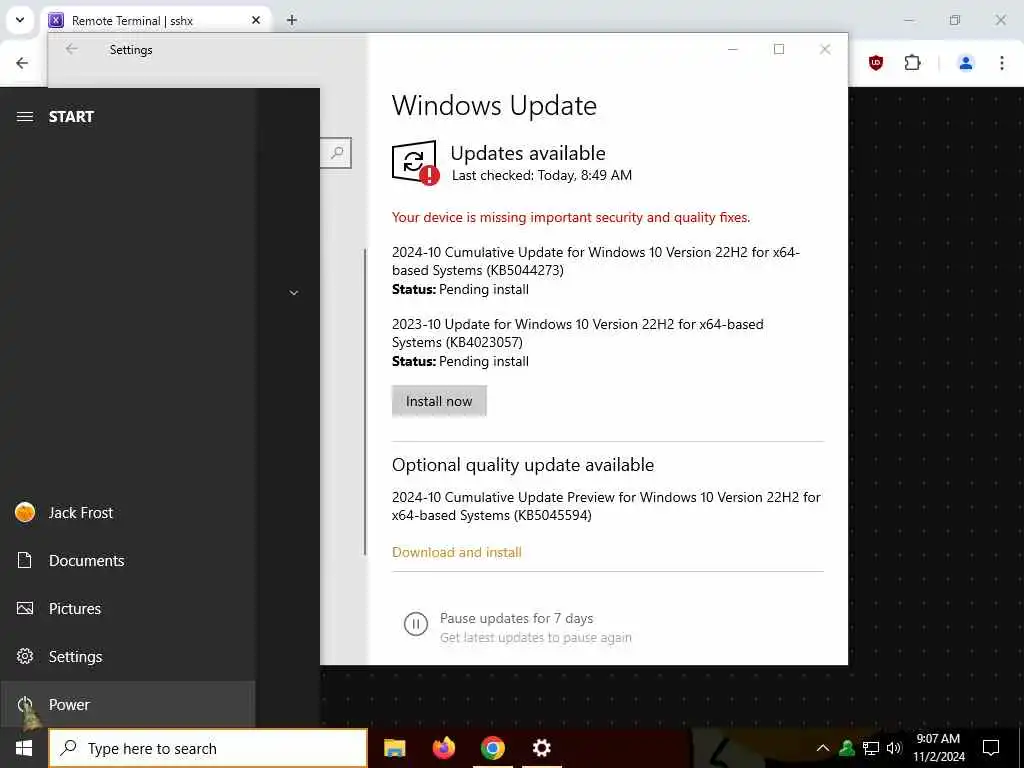Click the Optional quality update available heading
Image resolution: width=1024 pixels, height=768 pixels.
tap(523, 465)
